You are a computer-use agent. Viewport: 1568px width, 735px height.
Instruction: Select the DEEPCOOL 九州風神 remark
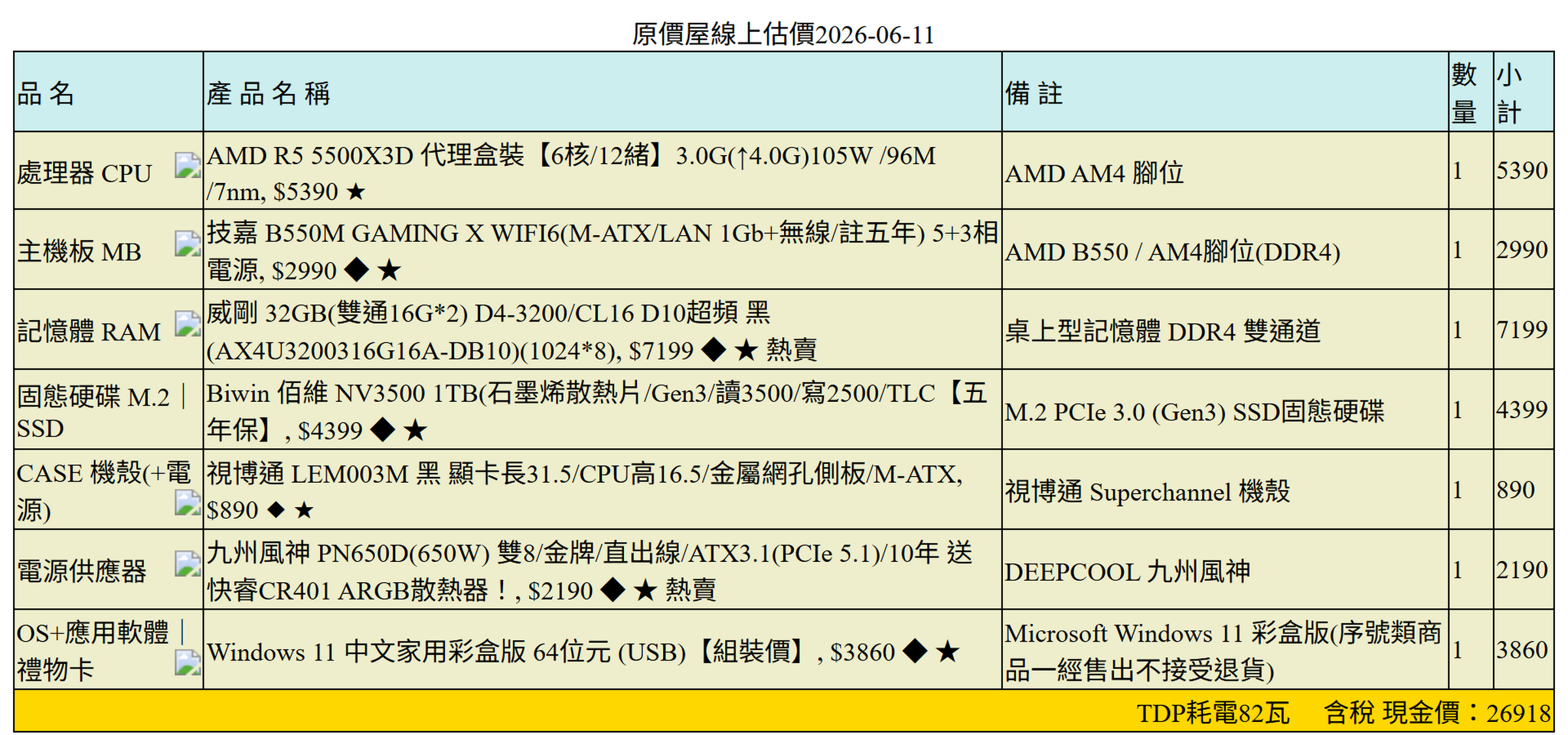pos(1128,572)
